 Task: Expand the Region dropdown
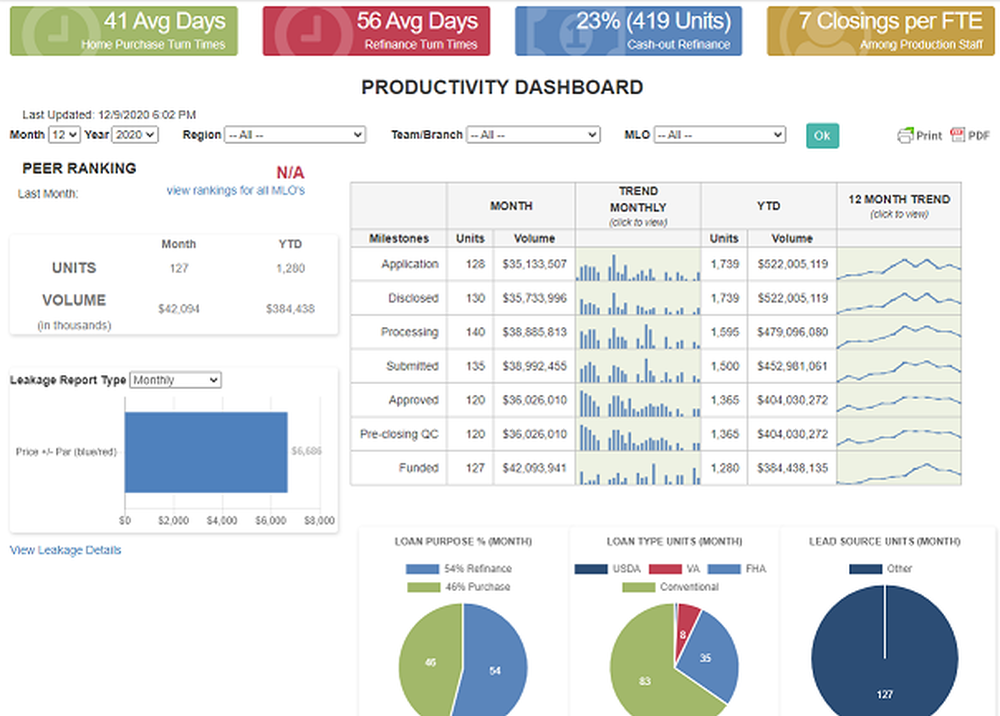295,135
